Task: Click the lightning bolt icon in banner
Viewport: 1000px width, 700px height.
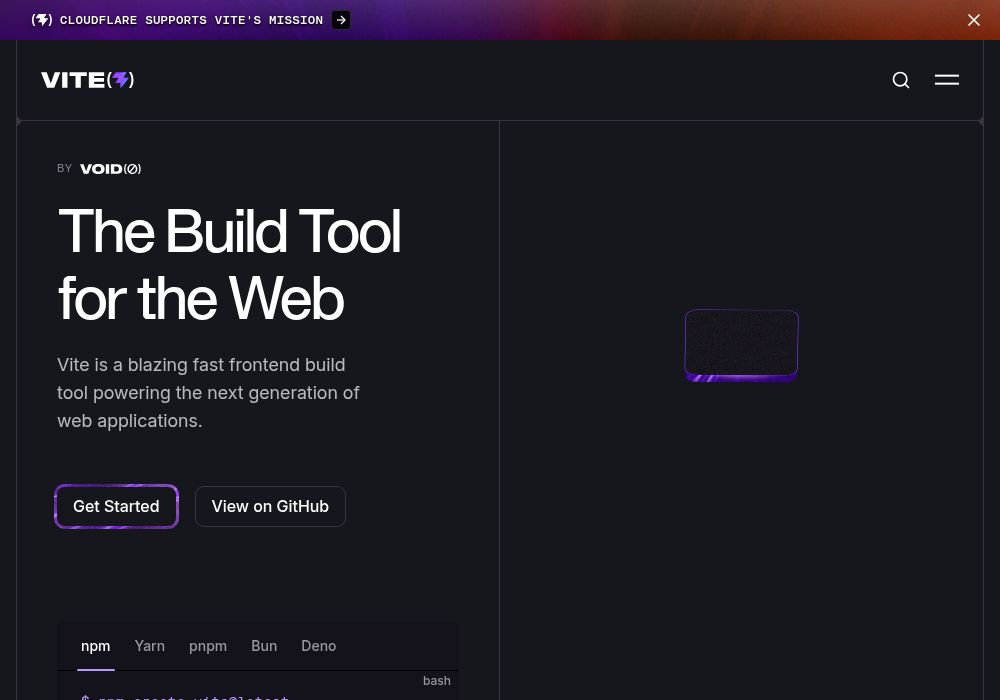Action: point(41,20)
